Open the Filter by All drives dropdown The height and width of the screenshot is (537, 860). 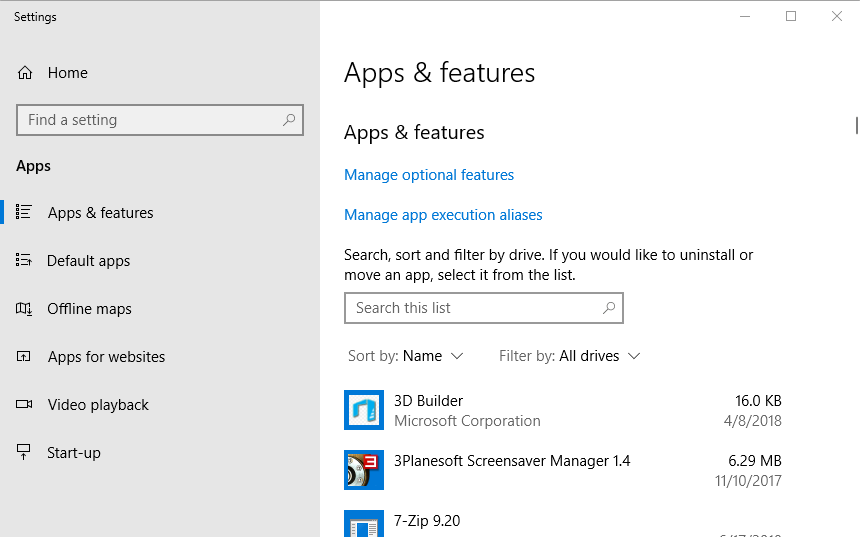point(569,356)
